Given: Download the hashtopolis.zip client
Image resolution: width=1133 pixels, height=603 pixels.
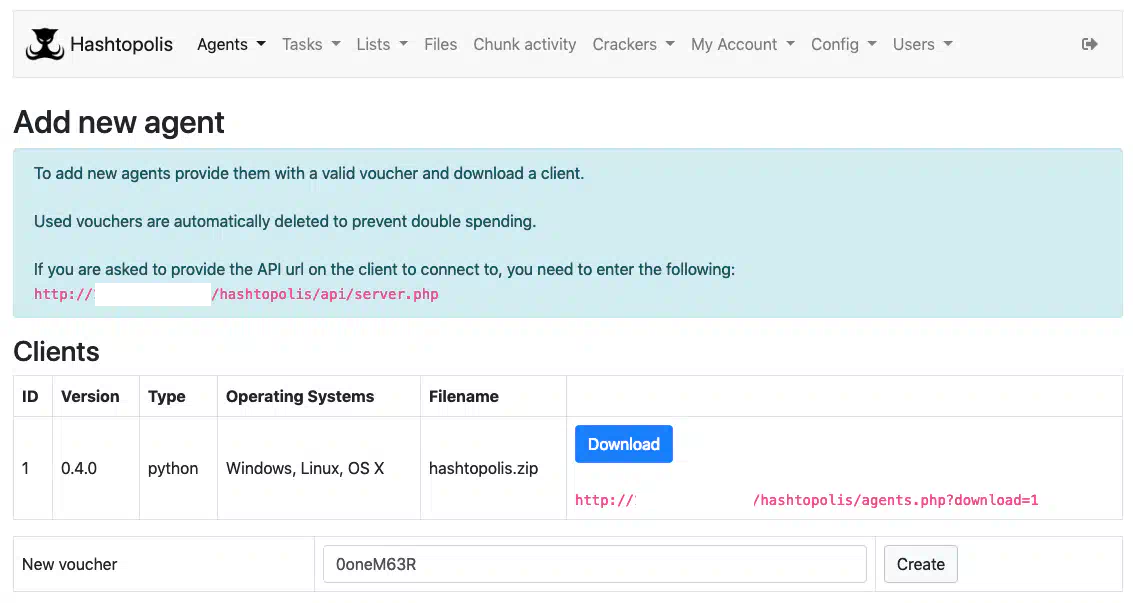Looking at the screenshot, I should point(624,444).
